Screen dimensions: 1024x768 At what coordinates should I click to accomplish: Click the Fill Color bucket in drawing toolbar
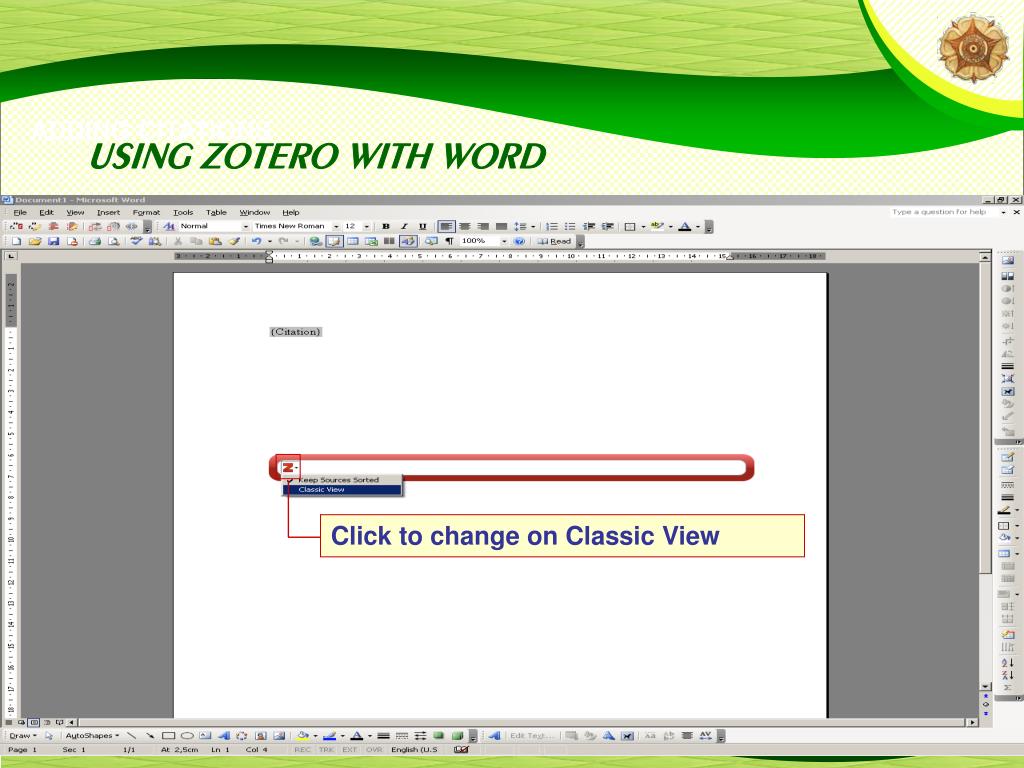point(302,736)
